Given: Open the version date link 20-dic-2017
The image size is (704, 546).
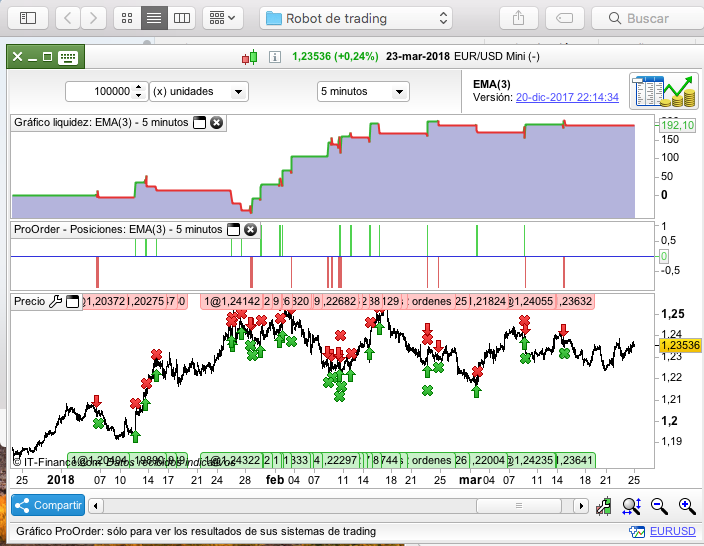Looking at the screenshot, I should click(567, 98).
